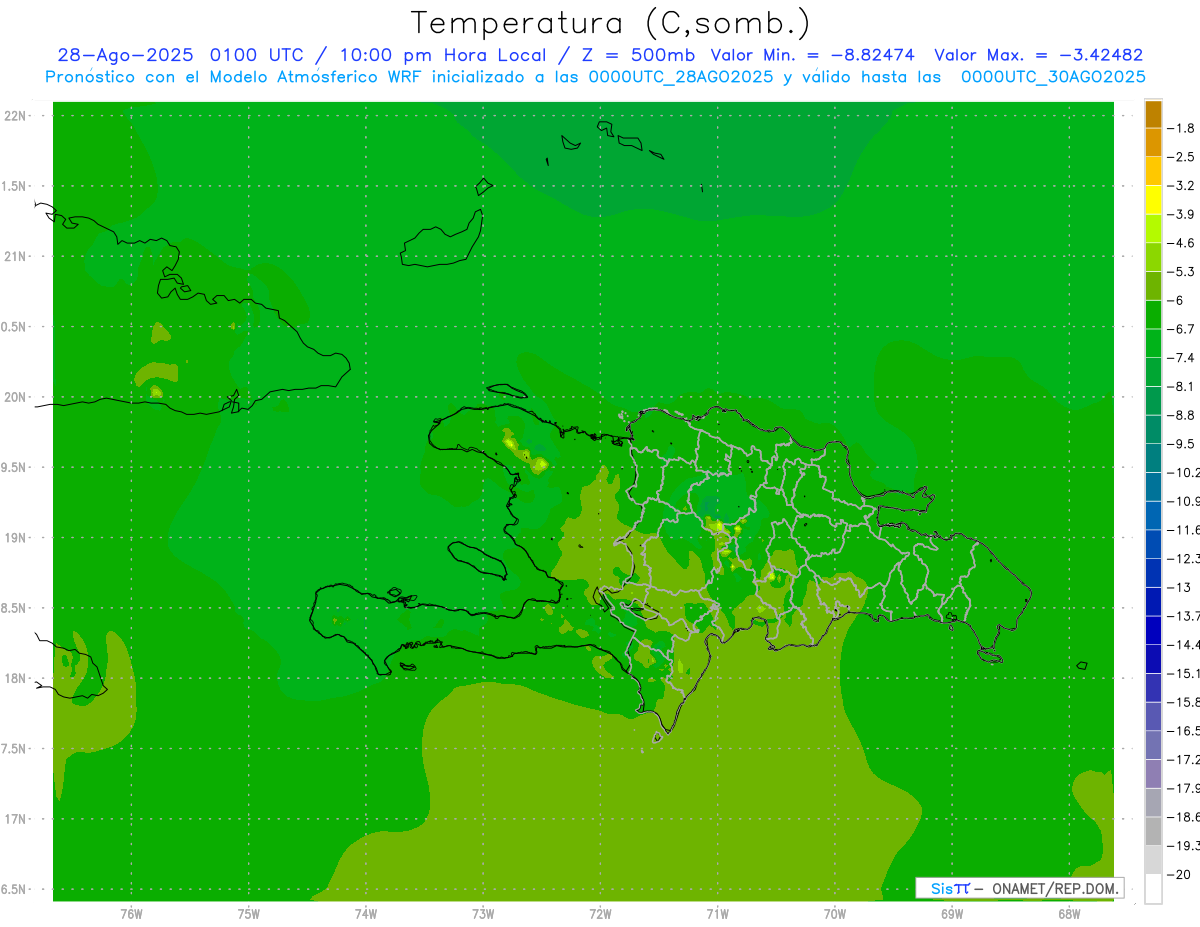Click the "SisTT - ONAMET/REP.DOM." credit label
This screenshot has height=927, width=1200.
pyautogui.click(x=1019, y=888)
